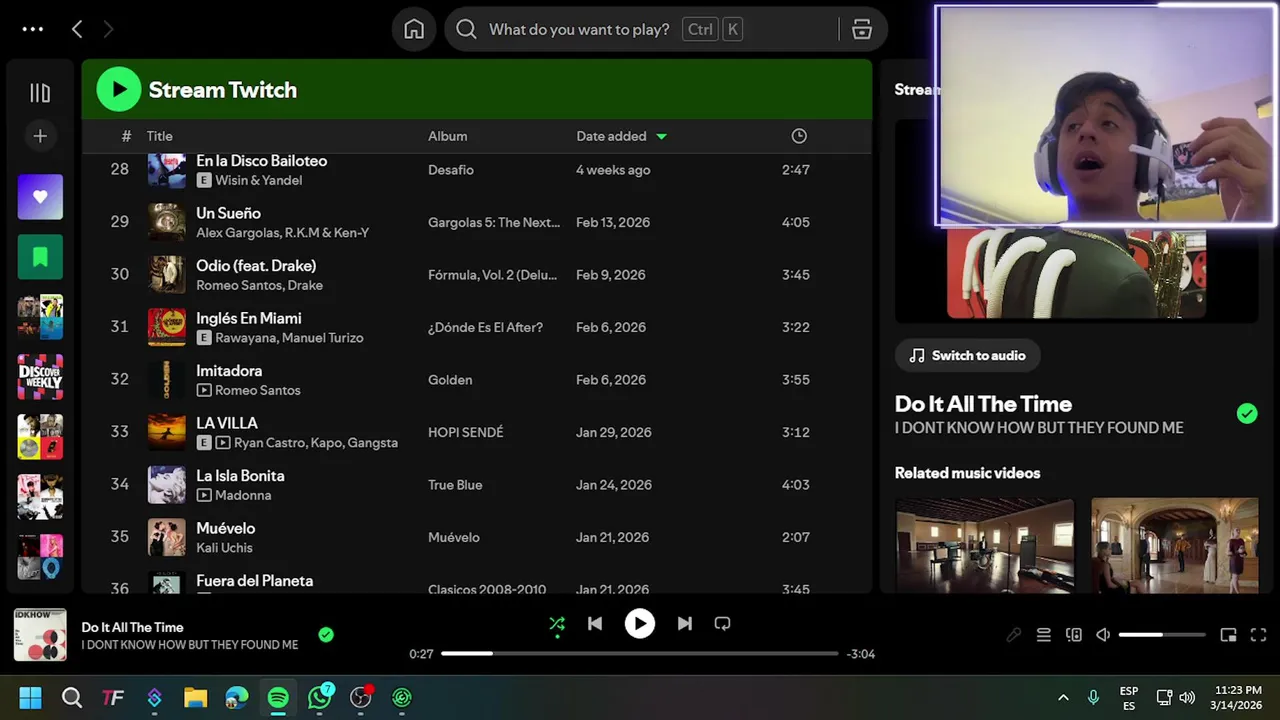Viewport: 1280px width, 720px height.
Task: Click the Inglés En Miami cover art
Action: [x=167, y=327]
